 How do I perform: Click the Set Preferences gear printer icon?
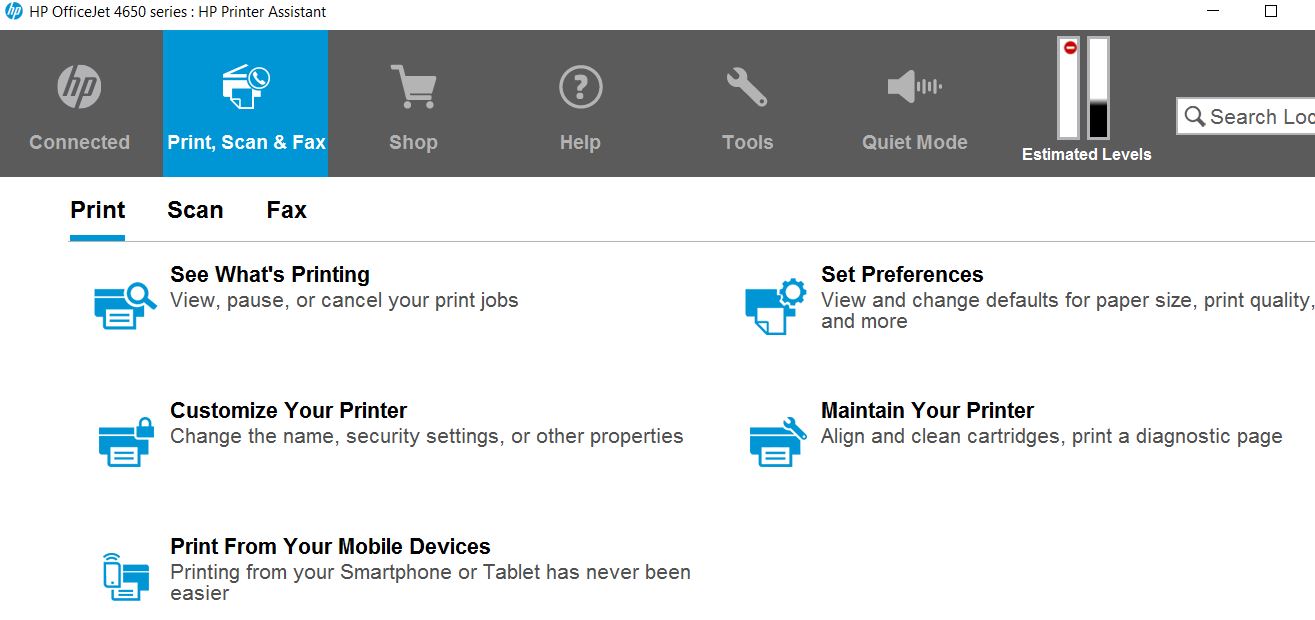coord(775,306)
